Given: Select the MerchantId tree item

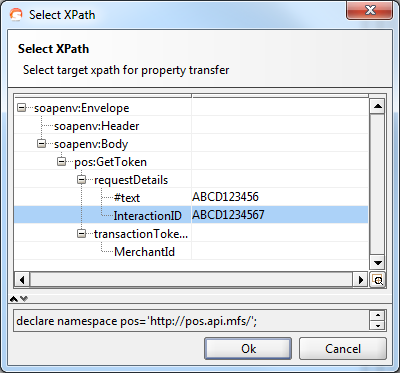Looking at the screenshot, I should (x=144, y=252).
